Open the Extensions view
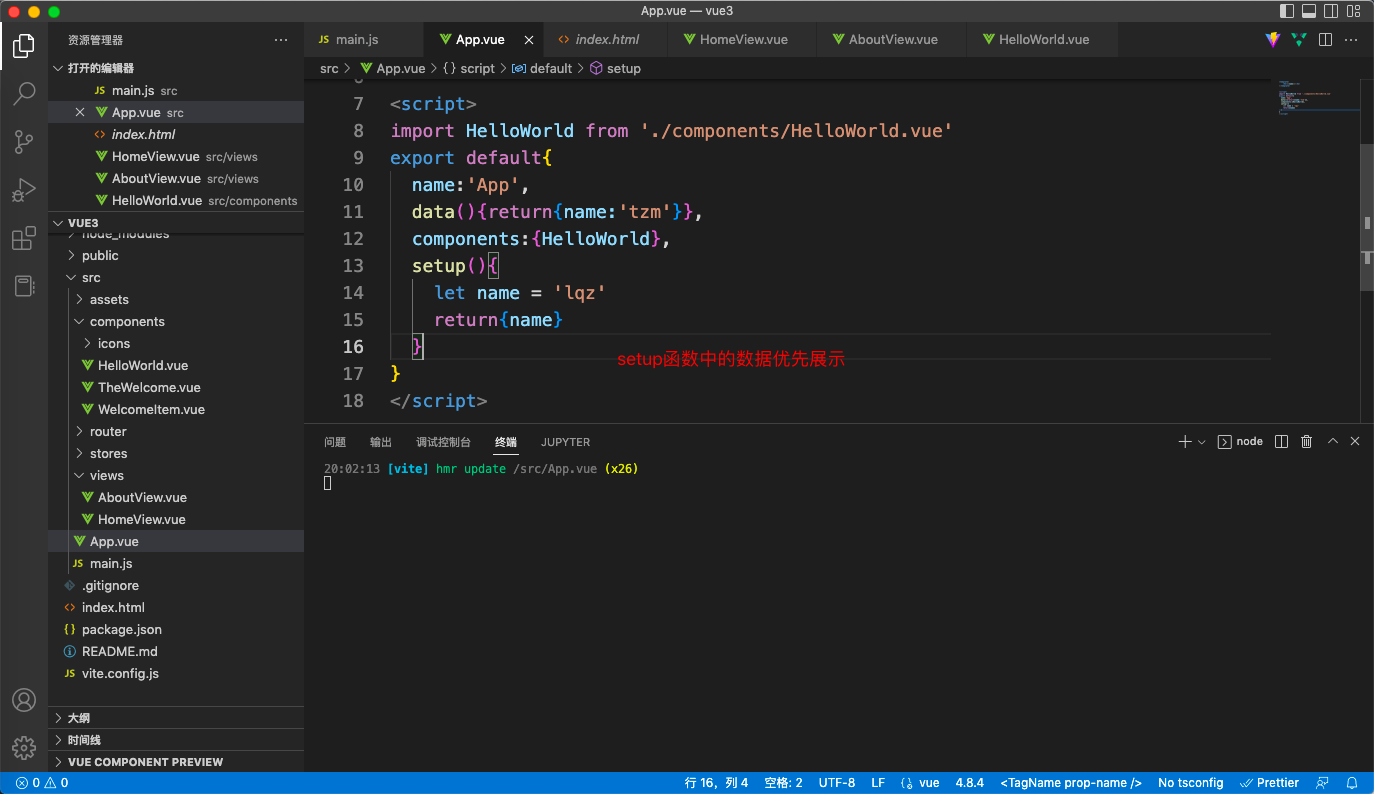 pyautogui.click(x=24, y=238)
